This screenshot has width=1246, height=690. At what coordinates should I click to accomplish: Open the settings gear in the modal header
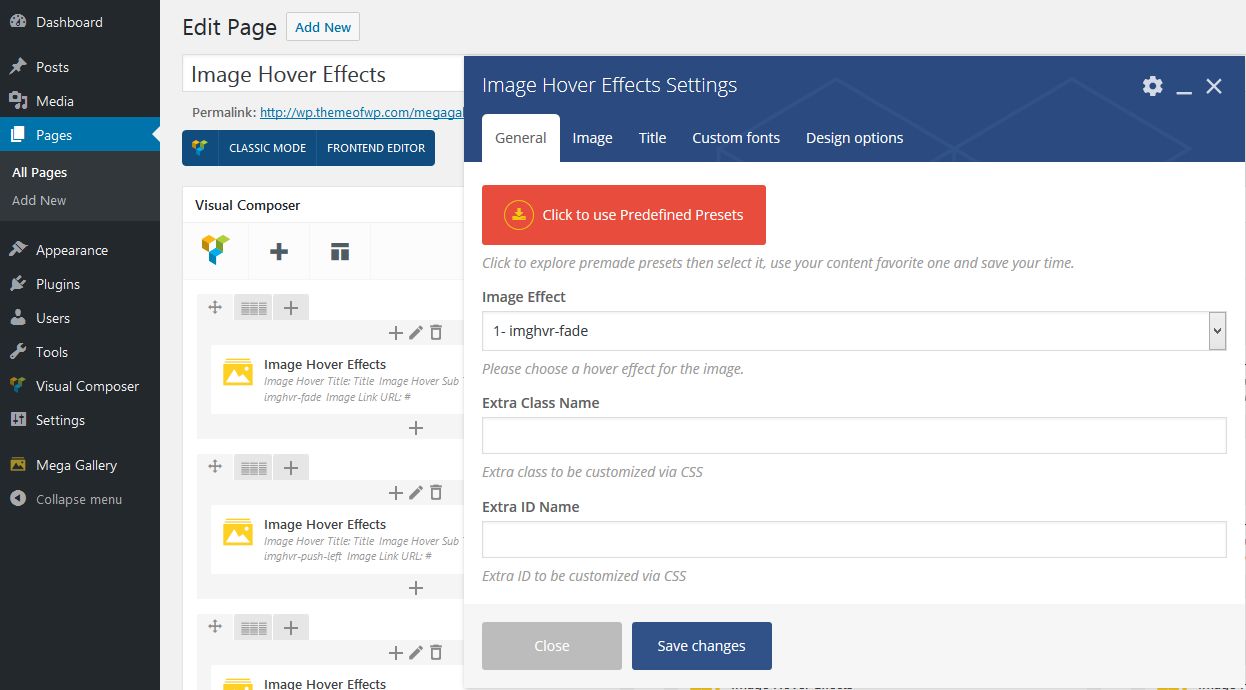tap(1153, 86)
